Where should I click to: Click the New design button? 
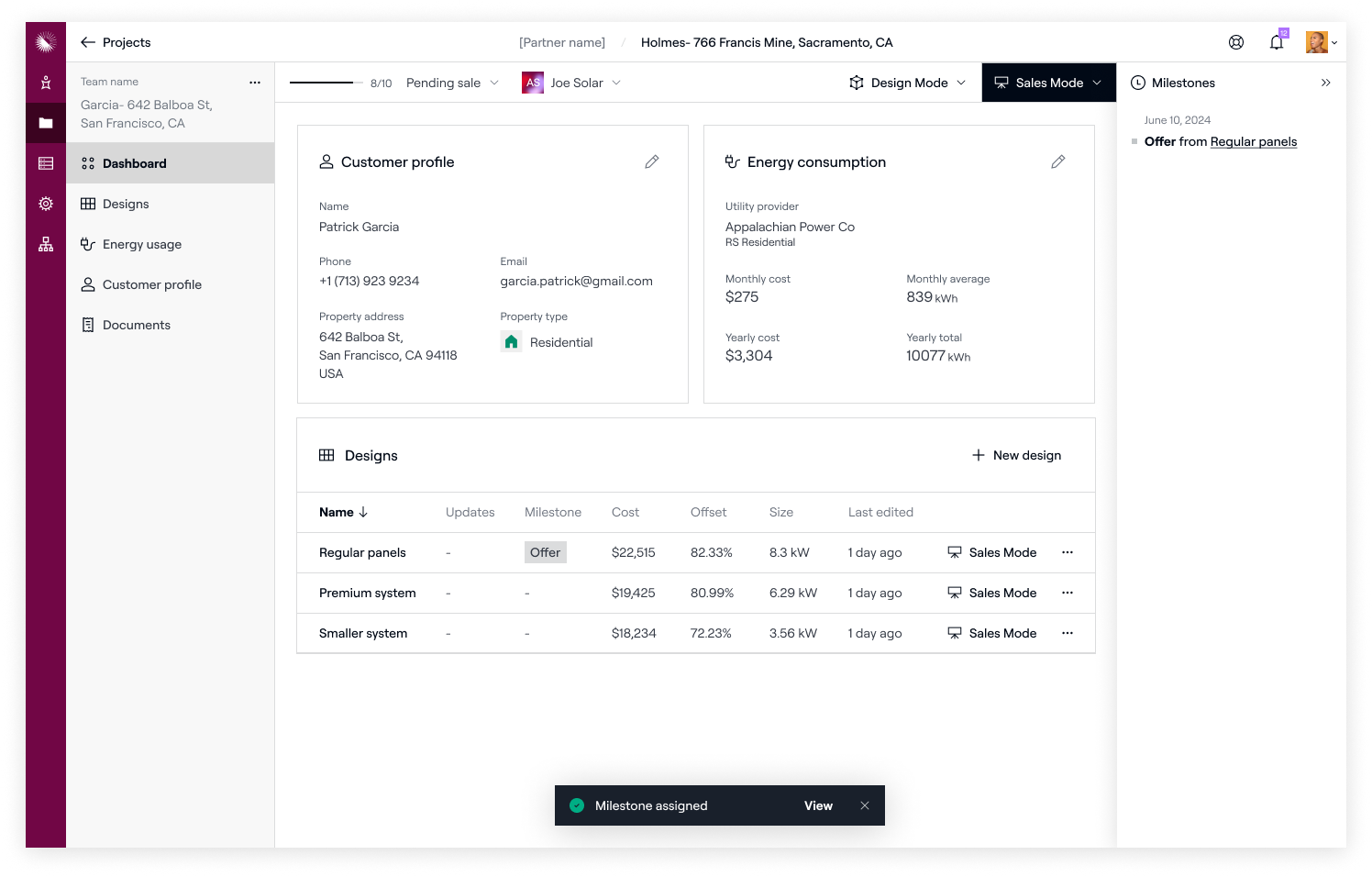coord(1016,455)
